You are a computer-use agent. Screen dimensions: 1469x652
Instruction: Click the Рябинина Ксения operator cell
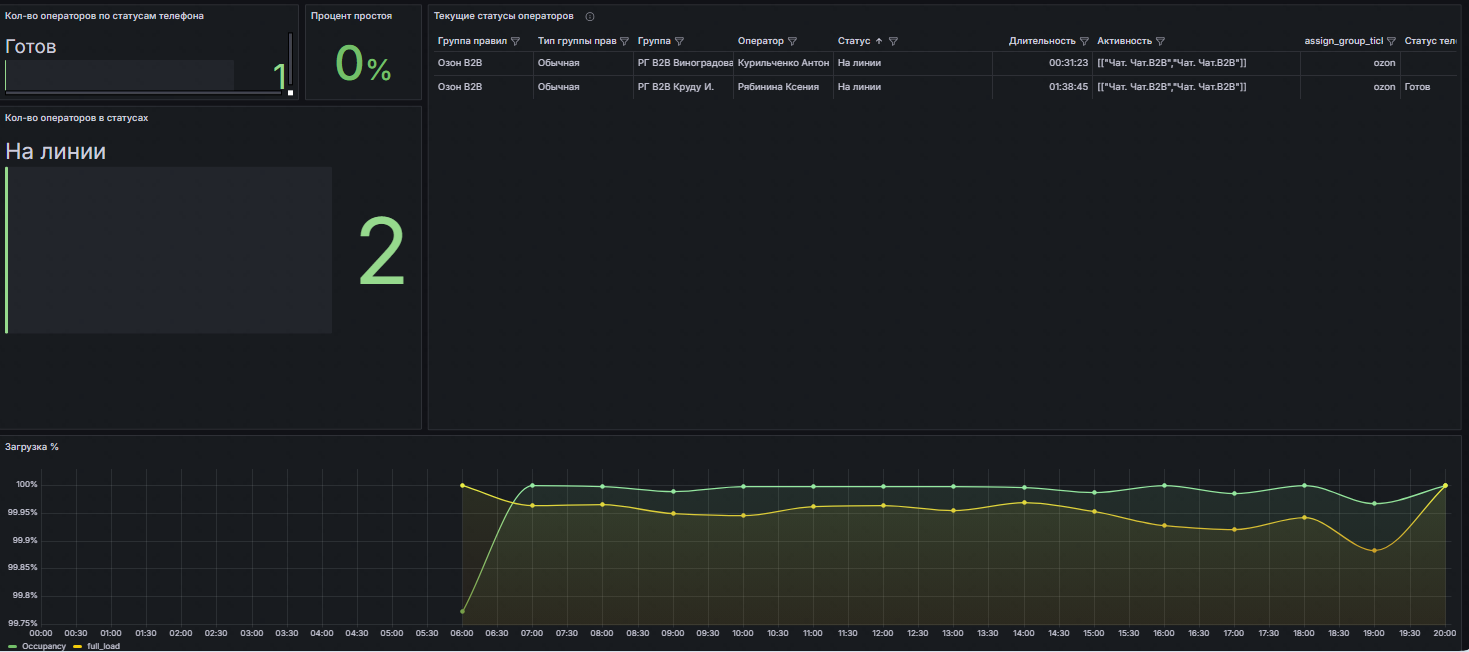[778, 87]
